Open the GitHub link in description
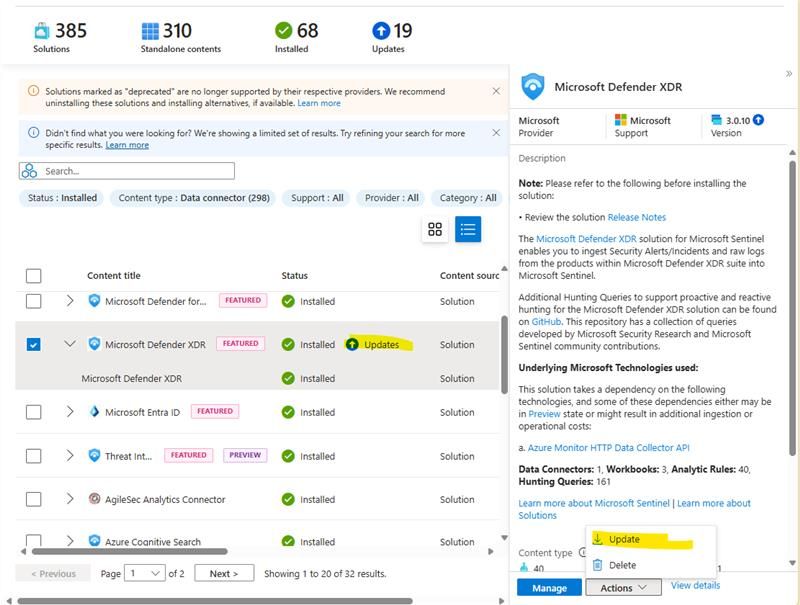 tap(546, 322)
